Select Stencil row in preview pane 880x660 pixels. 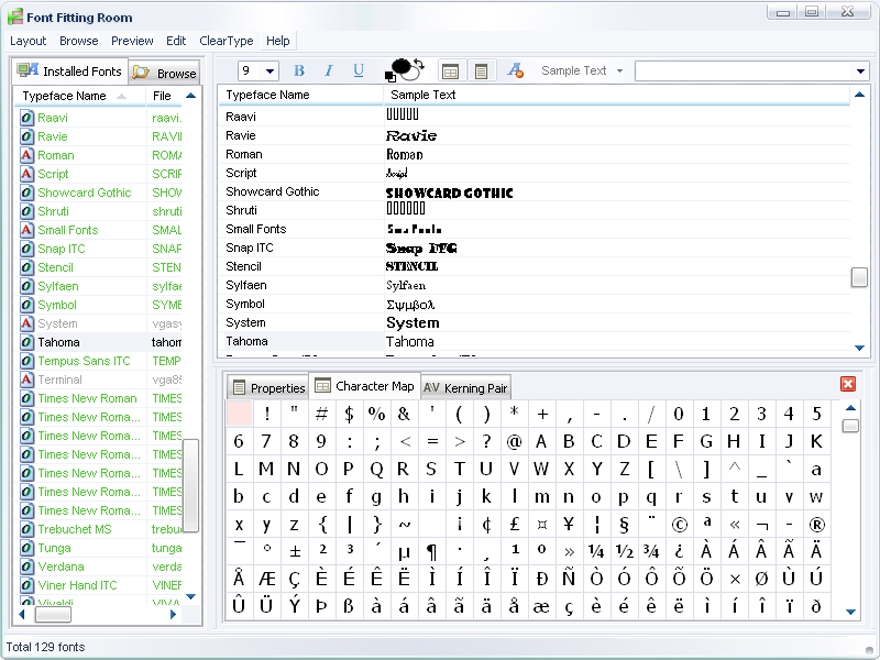534,266
